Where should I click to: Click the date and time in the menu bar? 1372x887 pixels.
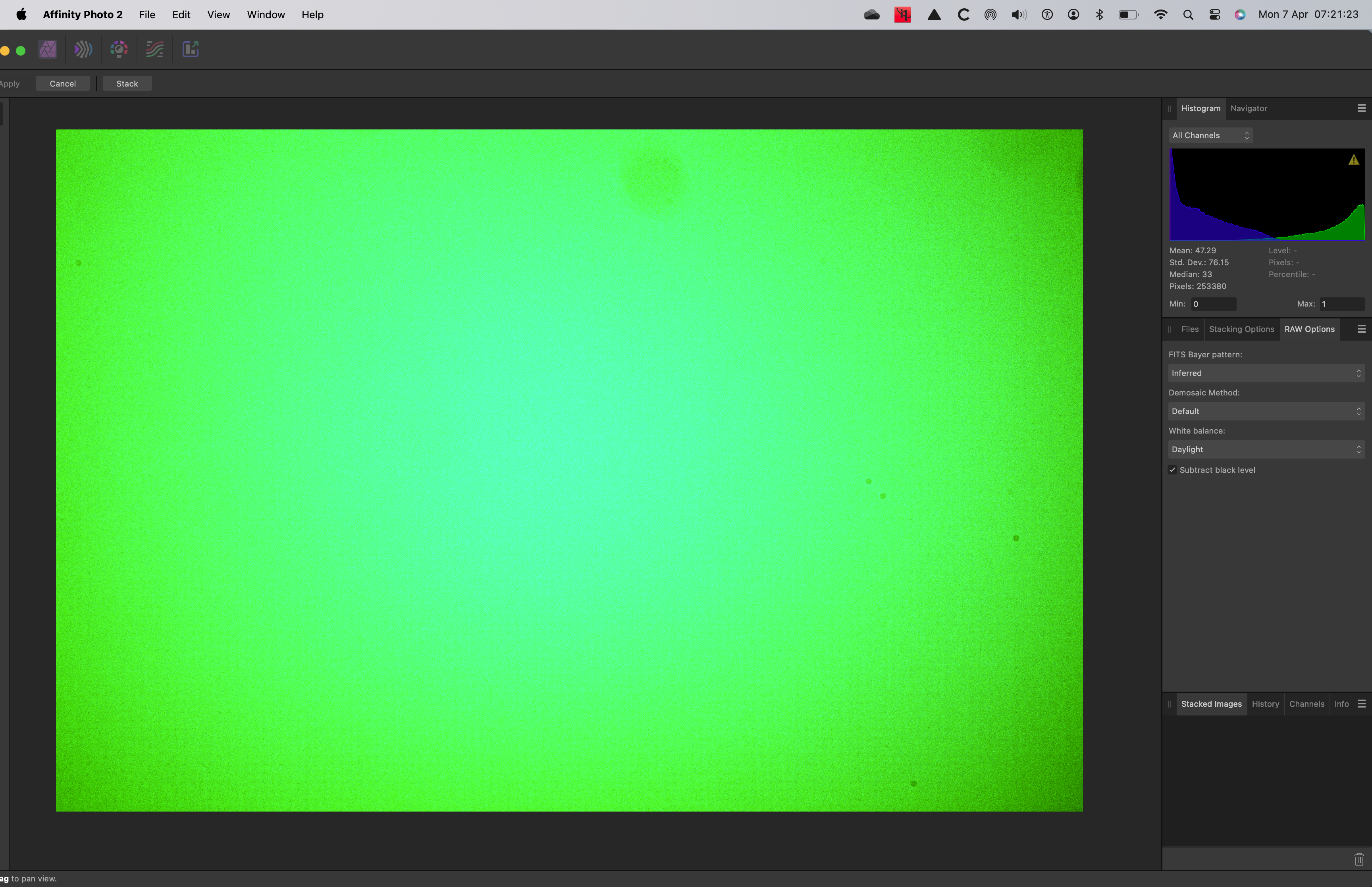tap(1308, 14)
